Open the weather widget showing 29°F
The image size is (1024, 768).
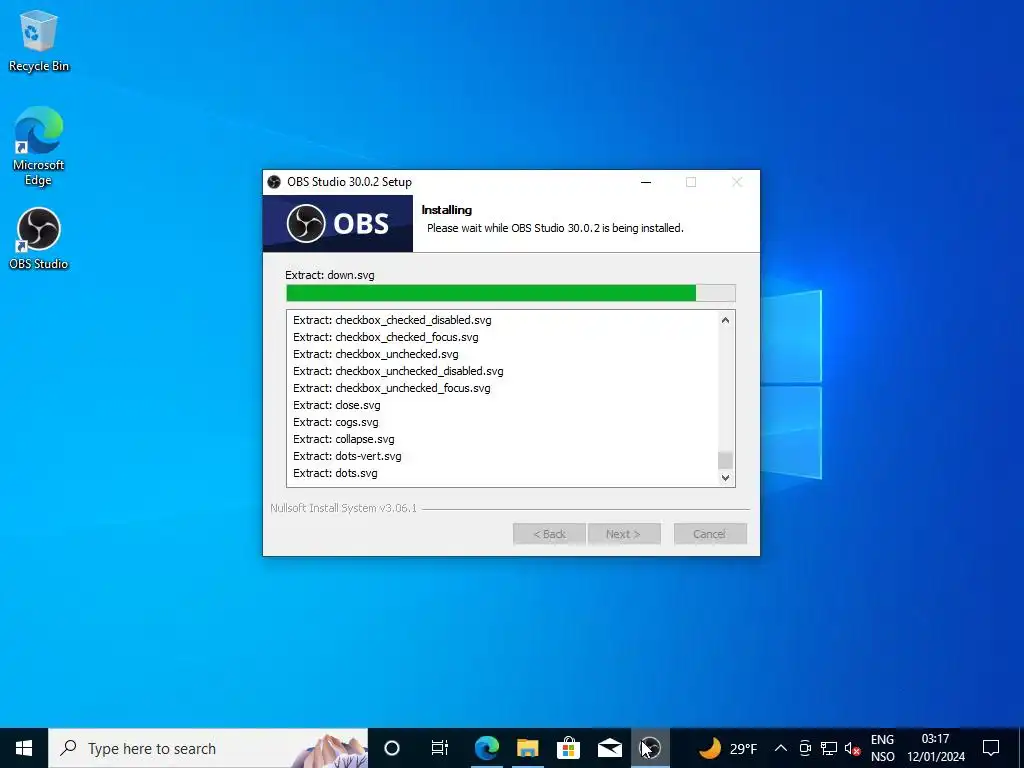[x=728, y=748]
